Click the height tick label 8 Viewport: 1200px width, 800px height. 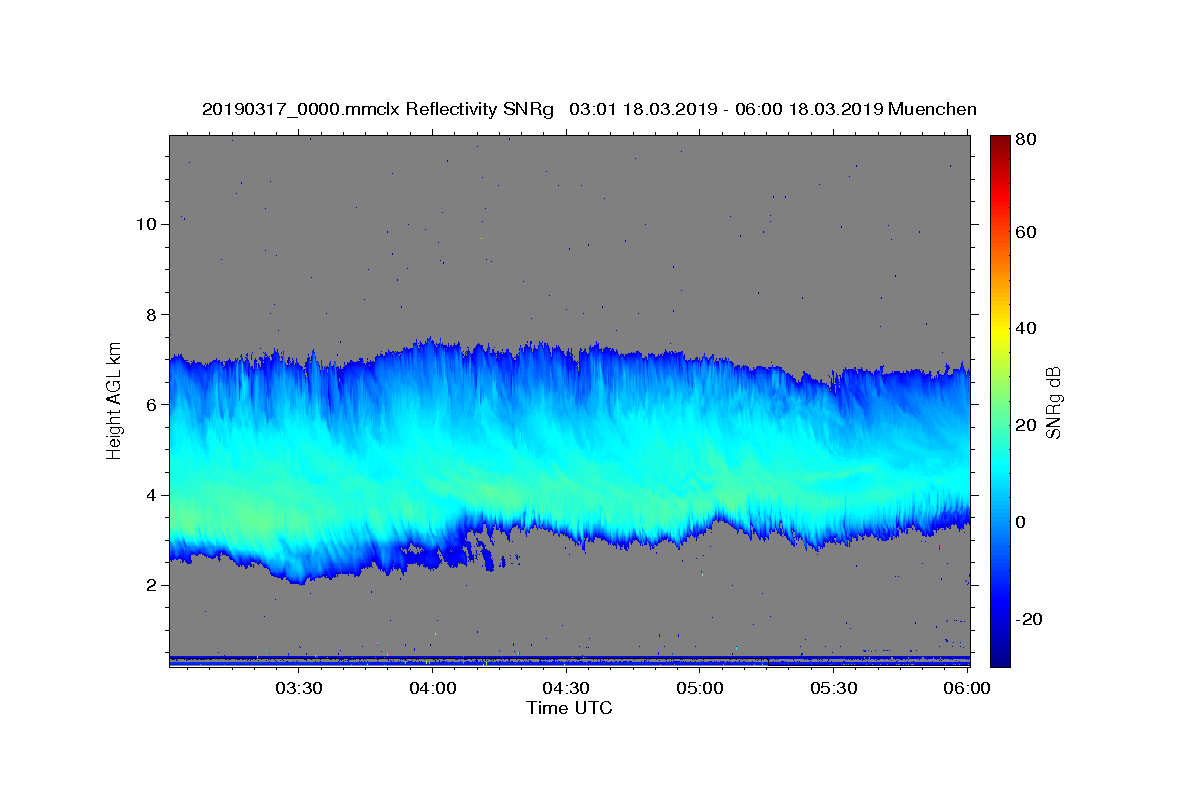(150, 314)
